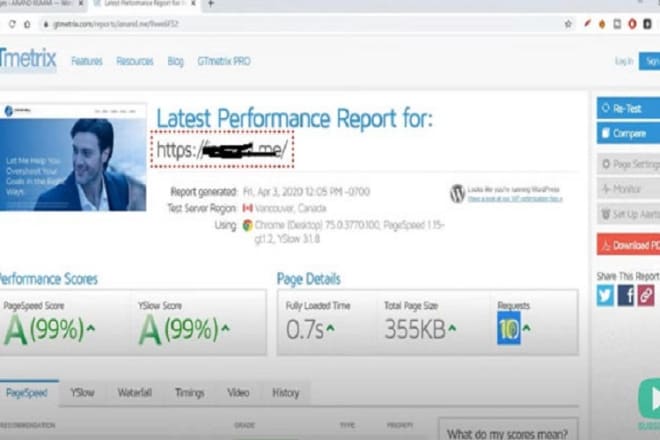The height and width of the screenshot is (440, 660).
Task: Open the History tab
Action: tap(286, 393)
